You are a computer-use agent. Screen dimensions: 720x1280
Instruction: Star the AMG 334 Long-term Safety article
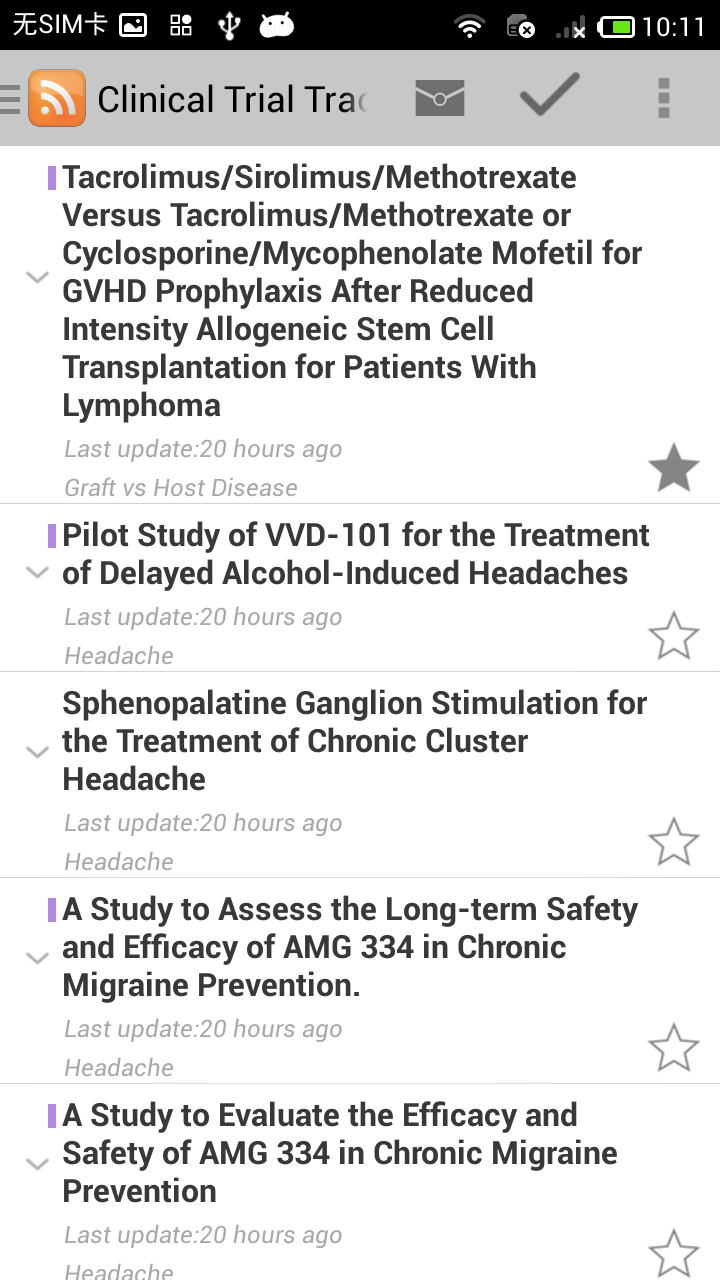[x=673, y=1048]
